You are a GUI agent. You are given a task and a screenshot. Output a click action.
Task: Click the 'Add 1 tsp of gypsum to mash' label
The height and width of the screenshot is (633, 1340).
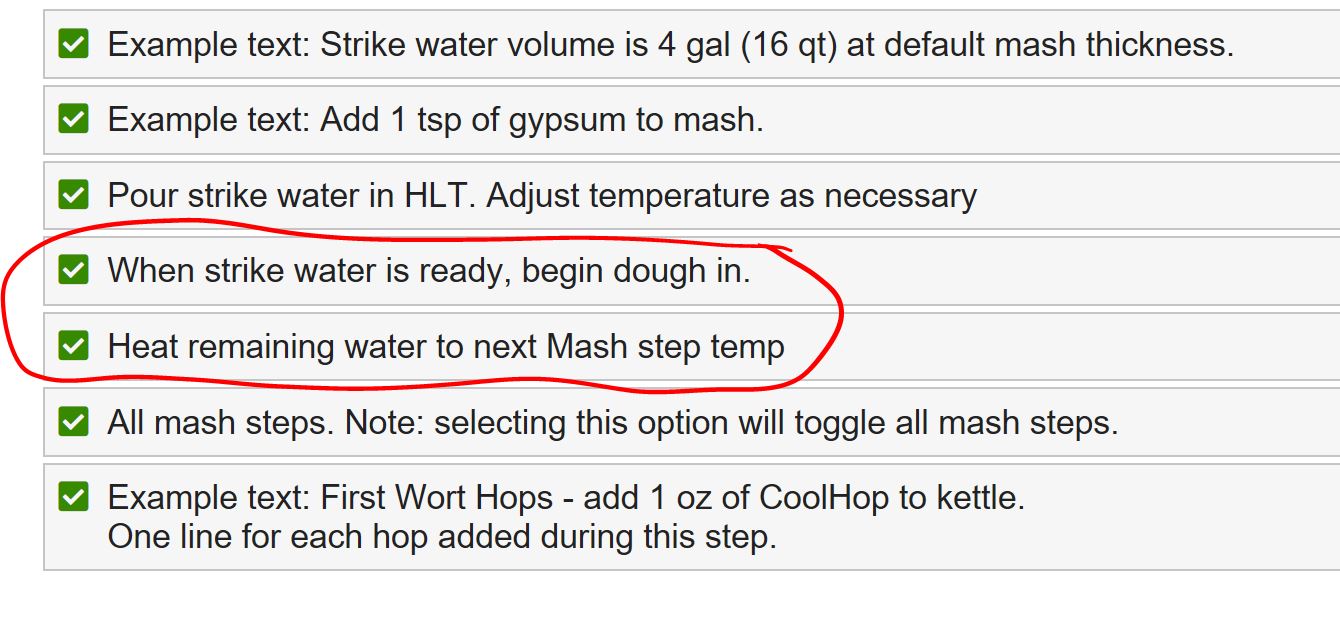541,120
